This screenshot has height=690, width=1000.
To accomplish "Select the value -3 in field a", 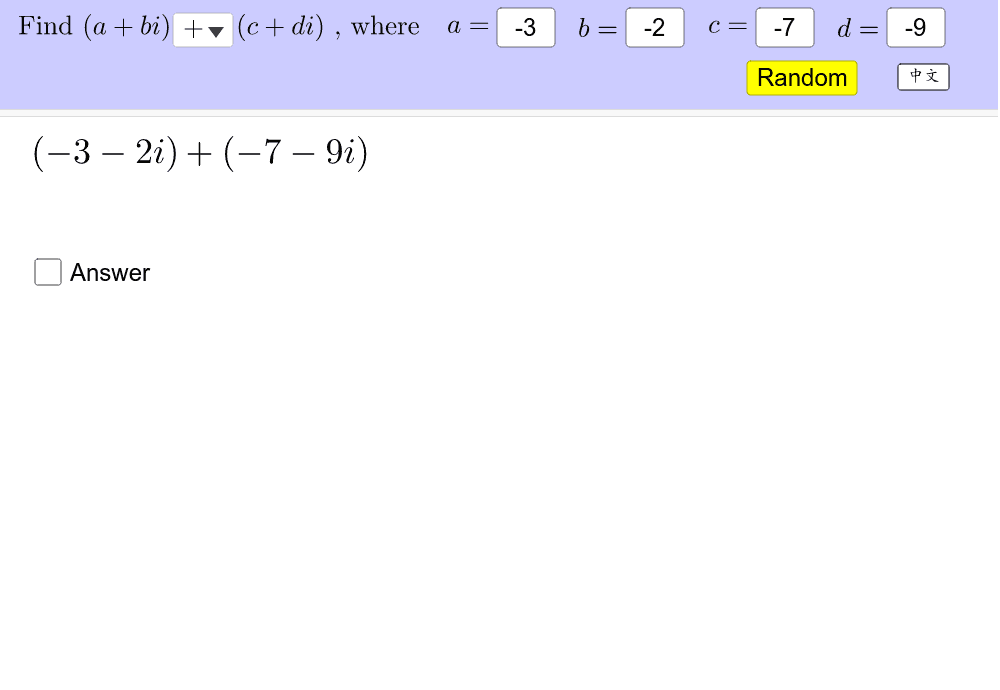I will click(x=526, y=28).
